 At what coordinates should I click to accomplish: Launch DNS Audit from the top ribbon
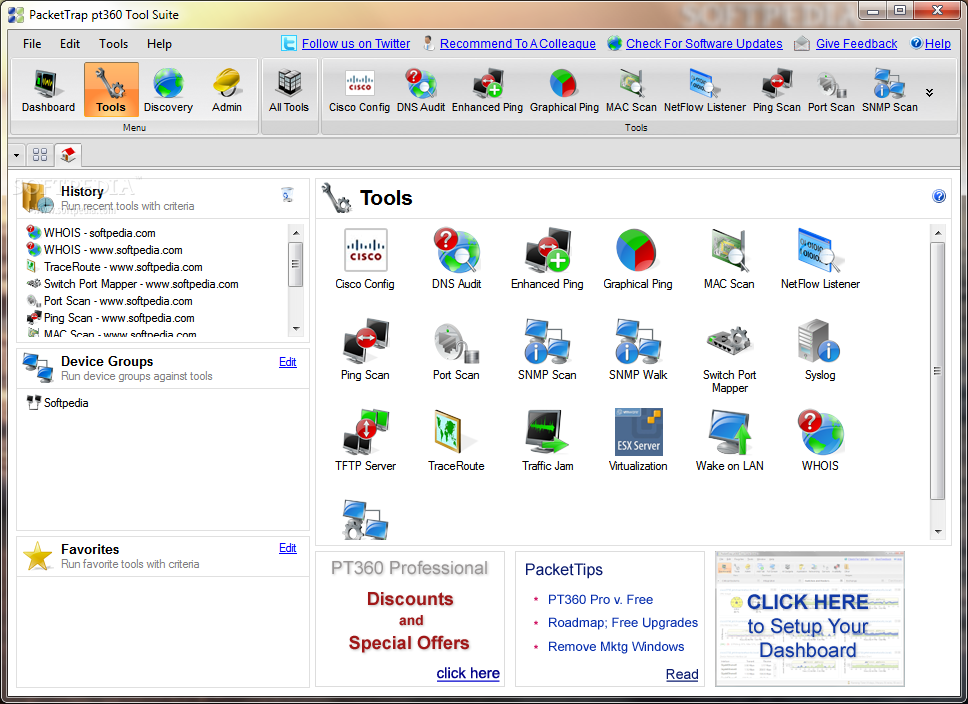pos(420,91)
